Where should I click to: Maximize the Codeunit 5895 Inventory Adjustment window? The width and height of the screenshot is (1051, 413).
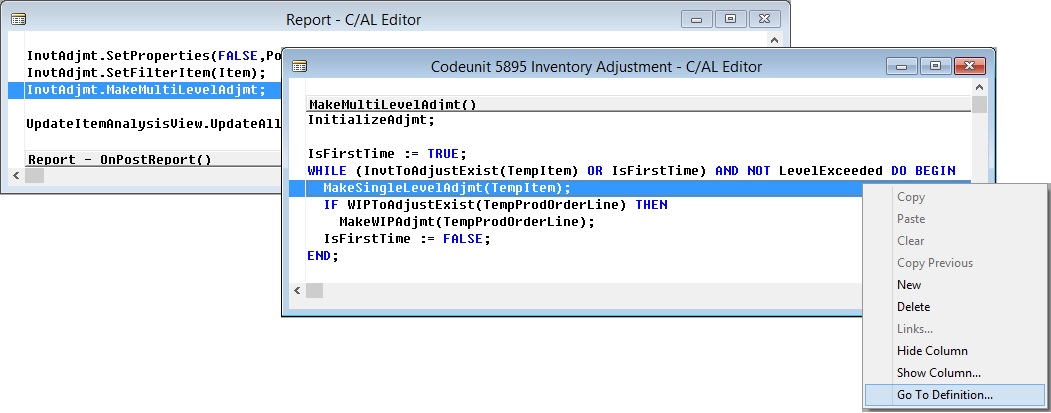click(935, 66)
